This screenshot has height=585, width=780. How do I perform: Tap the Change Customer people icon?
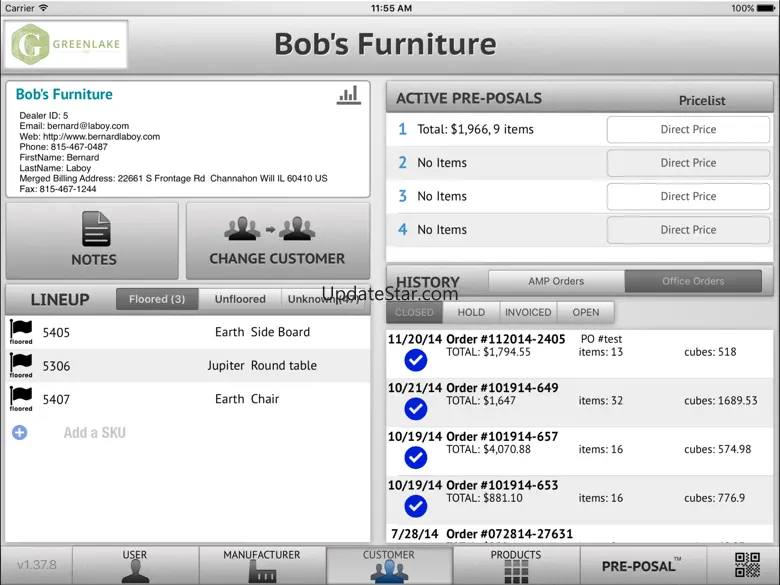277,230
